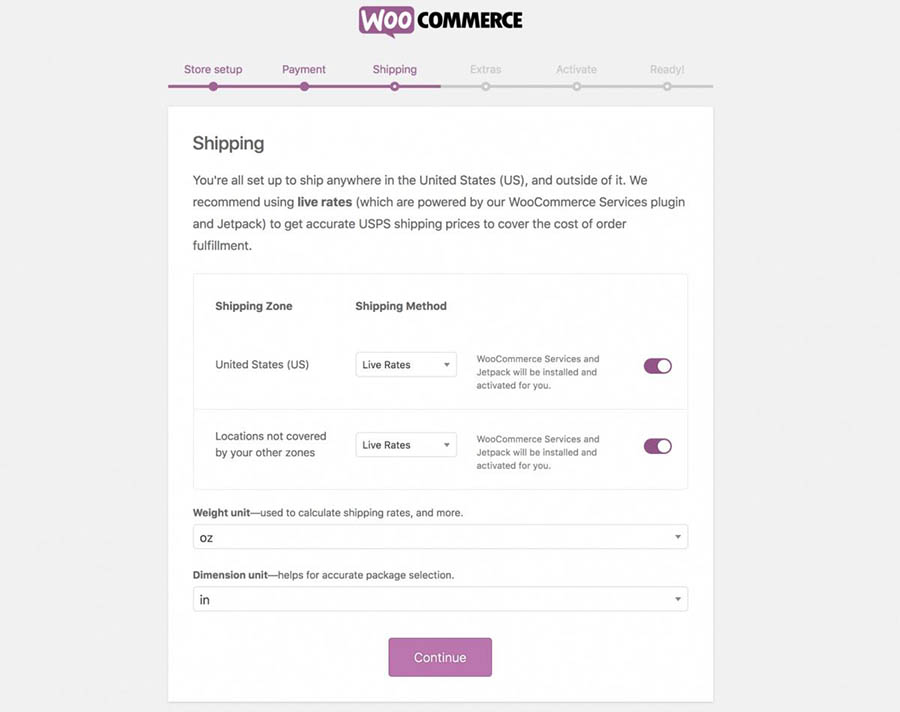Image resolution: width=900 pixels, height=712 pixels.
Task: Open United States shipping method dropdown
Action: tap(406, 365)
